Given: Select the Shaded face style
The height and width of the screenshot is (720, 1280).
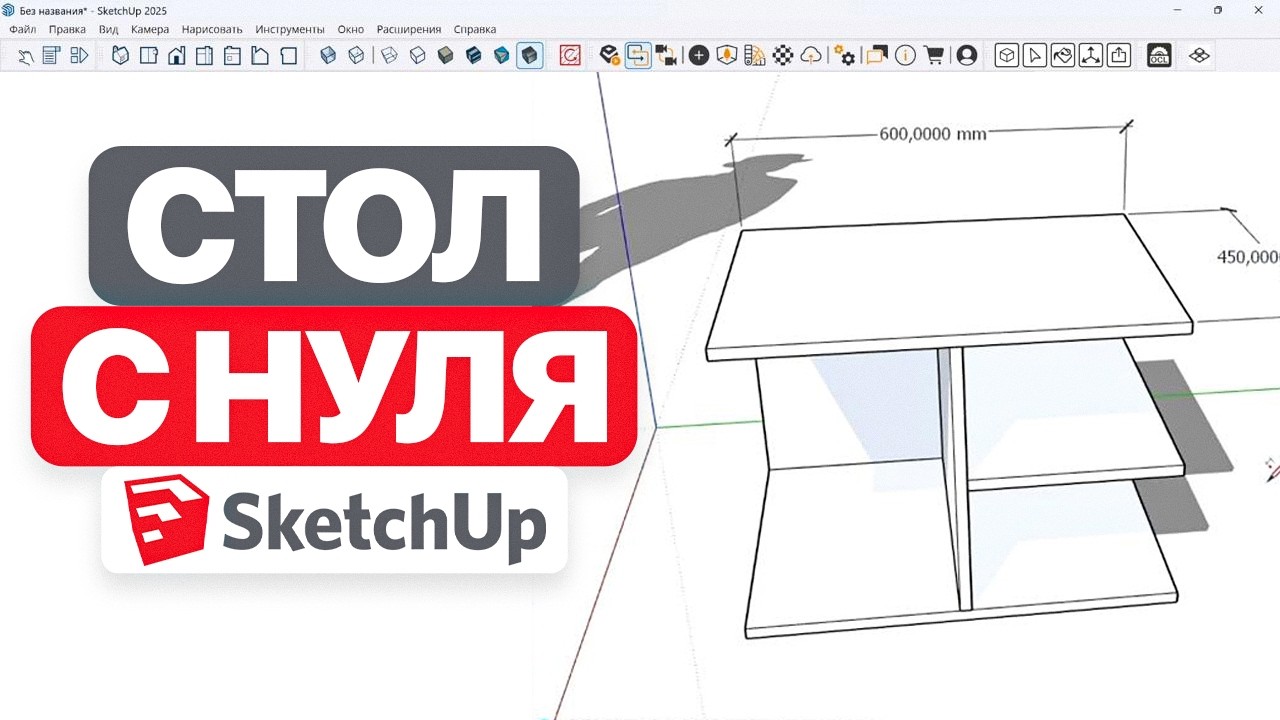Looking at the screenshot, I should (446, 56).
